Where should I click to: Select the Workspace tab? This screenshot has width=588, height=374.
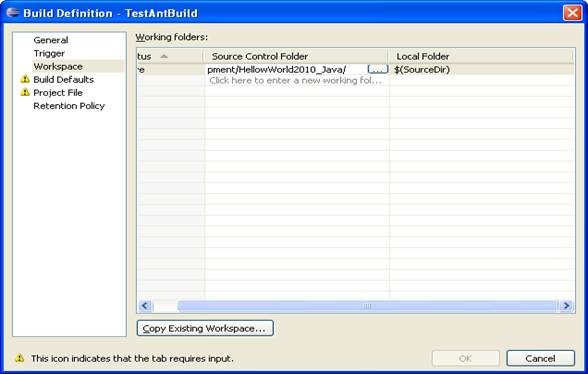(x=58, y=66)
